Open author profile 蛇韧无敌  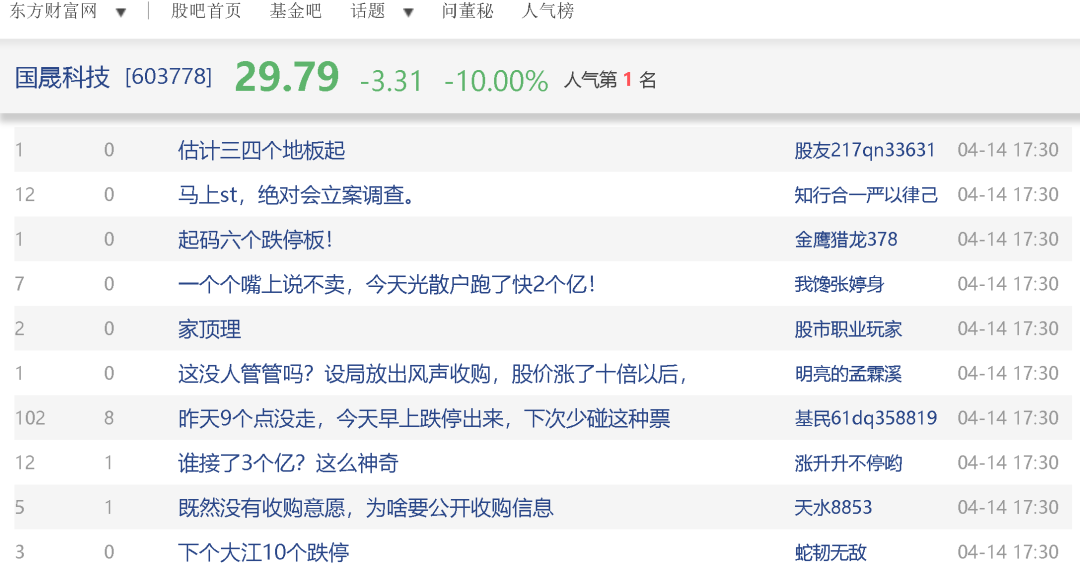830,553
